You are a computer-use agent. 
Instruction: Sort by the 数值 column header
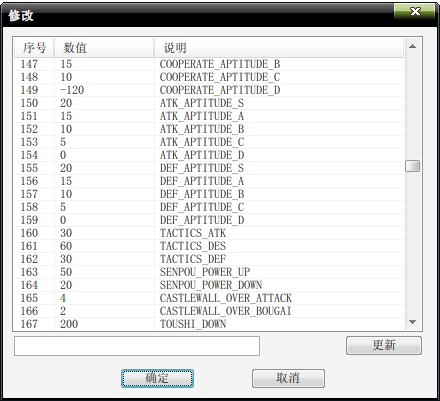(x=104, y=48)
